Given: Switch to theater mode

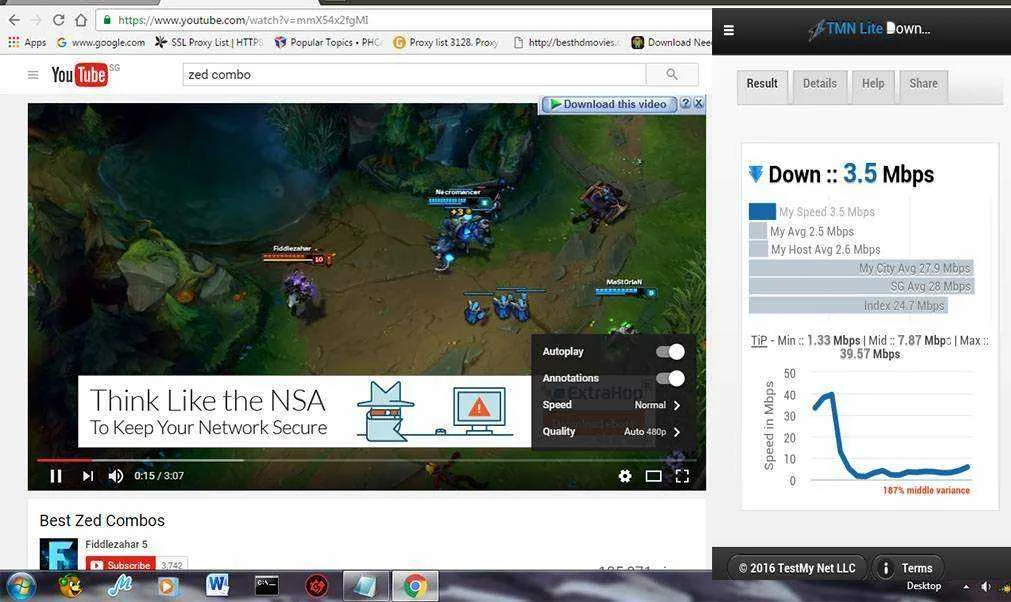Looking at the screenshot, I should [x=654, y=476].
